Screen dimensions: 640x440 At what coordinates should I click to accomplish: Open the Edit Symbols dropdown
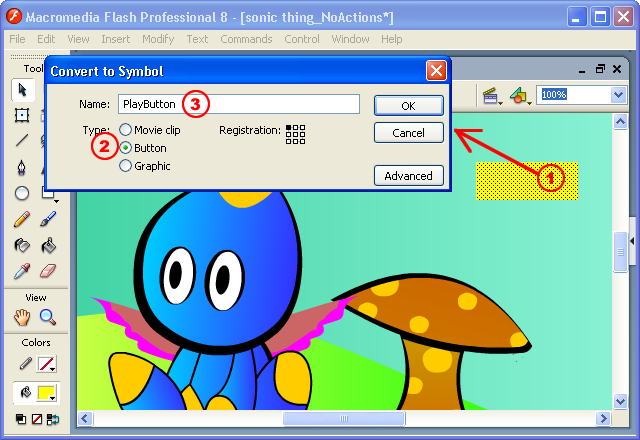coord(520,96)
